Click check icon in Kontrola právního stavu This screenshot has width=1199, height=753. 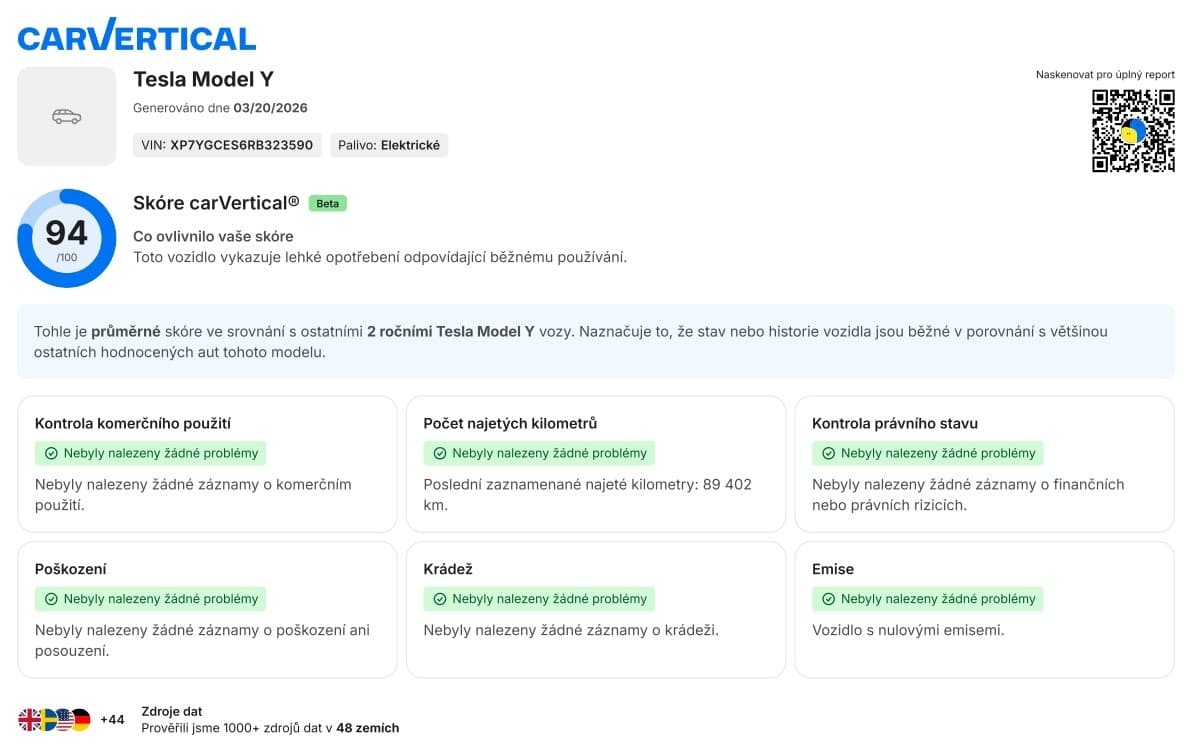coord(828,453)
